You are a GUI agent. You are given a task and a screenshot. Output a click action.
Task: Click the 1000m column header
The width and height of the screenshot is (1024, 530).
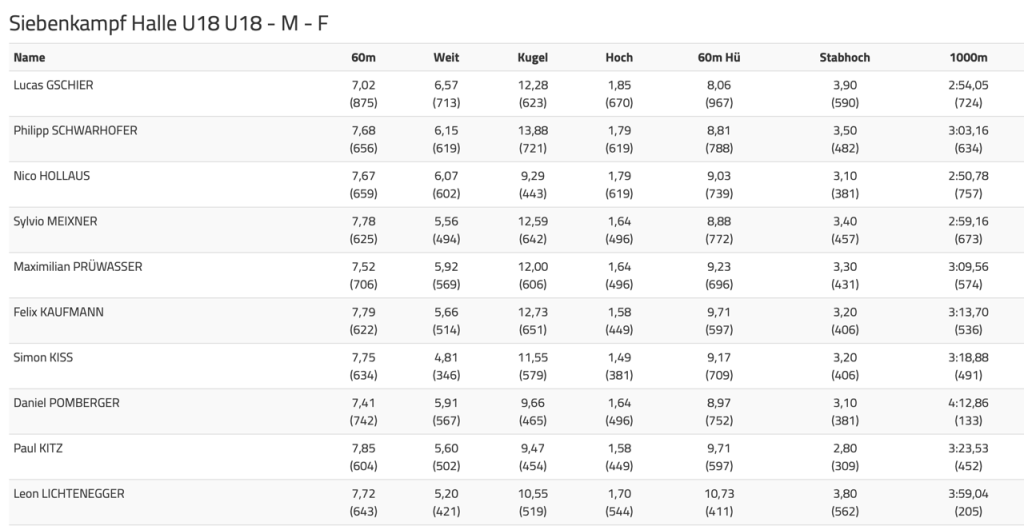coord(968,57)
